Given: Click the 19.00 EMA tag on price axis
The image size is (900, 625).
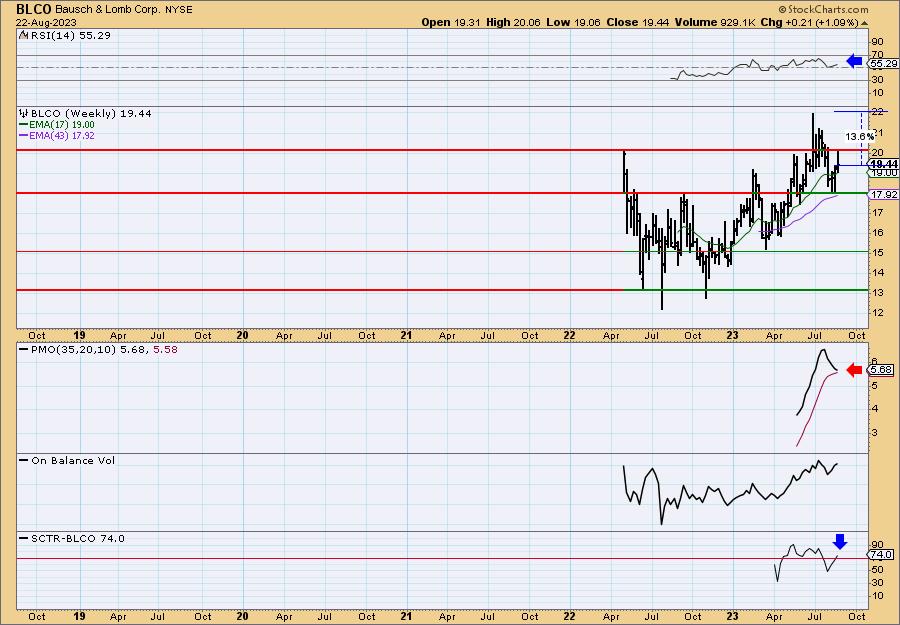Looking at the screenshot, I should (885, 173).
